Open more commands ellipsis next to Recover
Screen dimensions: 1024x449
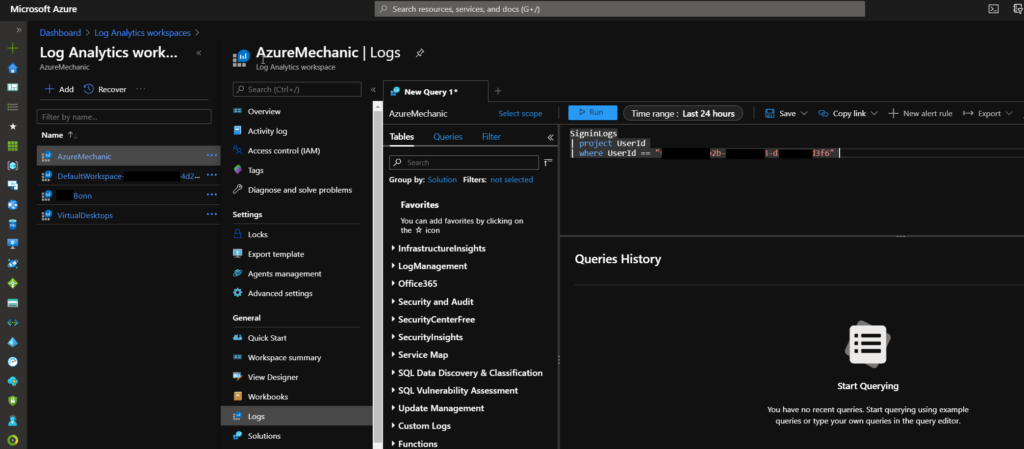click(x=141, y=89)
